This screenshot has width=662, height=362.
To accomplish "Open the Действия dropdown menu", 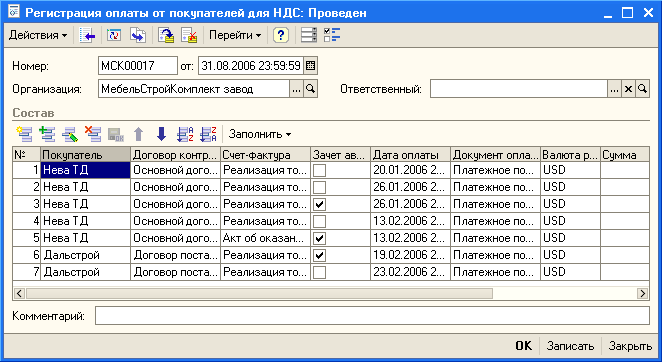I will [x=38, y=35].
